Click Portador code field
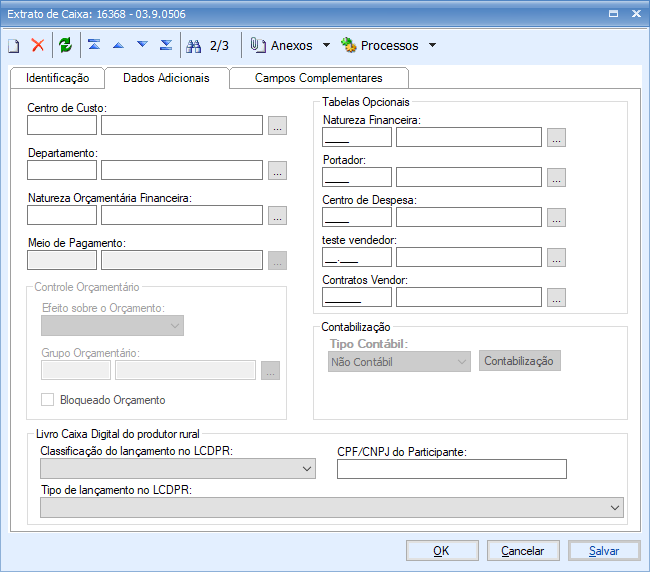Image resolution: width=650 pixels, height=572 pixels. pyautogui.click(x=357, y=177)
